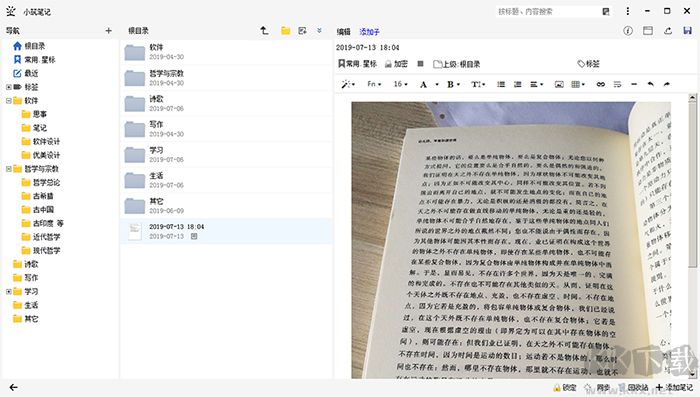This screenshot has width=700, height=397.
Task: Collapse the 哲学与宗教 tree node
Action: tap(8, 169)
